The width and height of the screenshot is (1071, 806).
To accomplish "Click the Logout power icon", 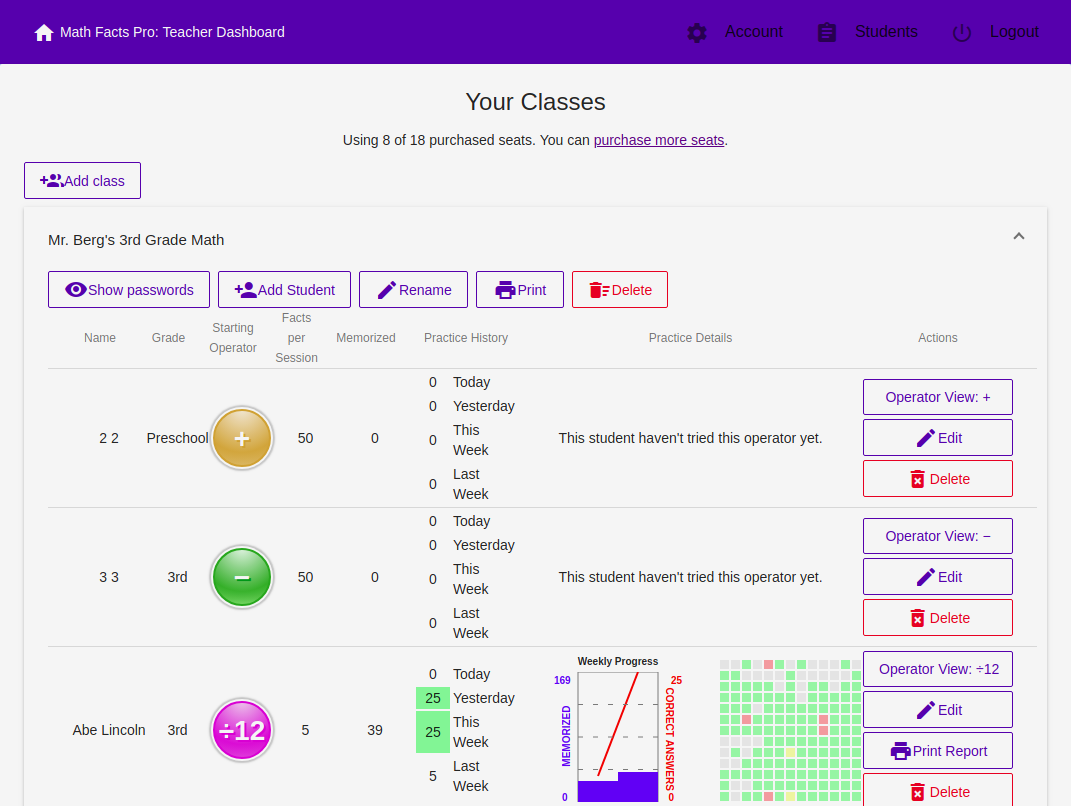I will 962,33.
